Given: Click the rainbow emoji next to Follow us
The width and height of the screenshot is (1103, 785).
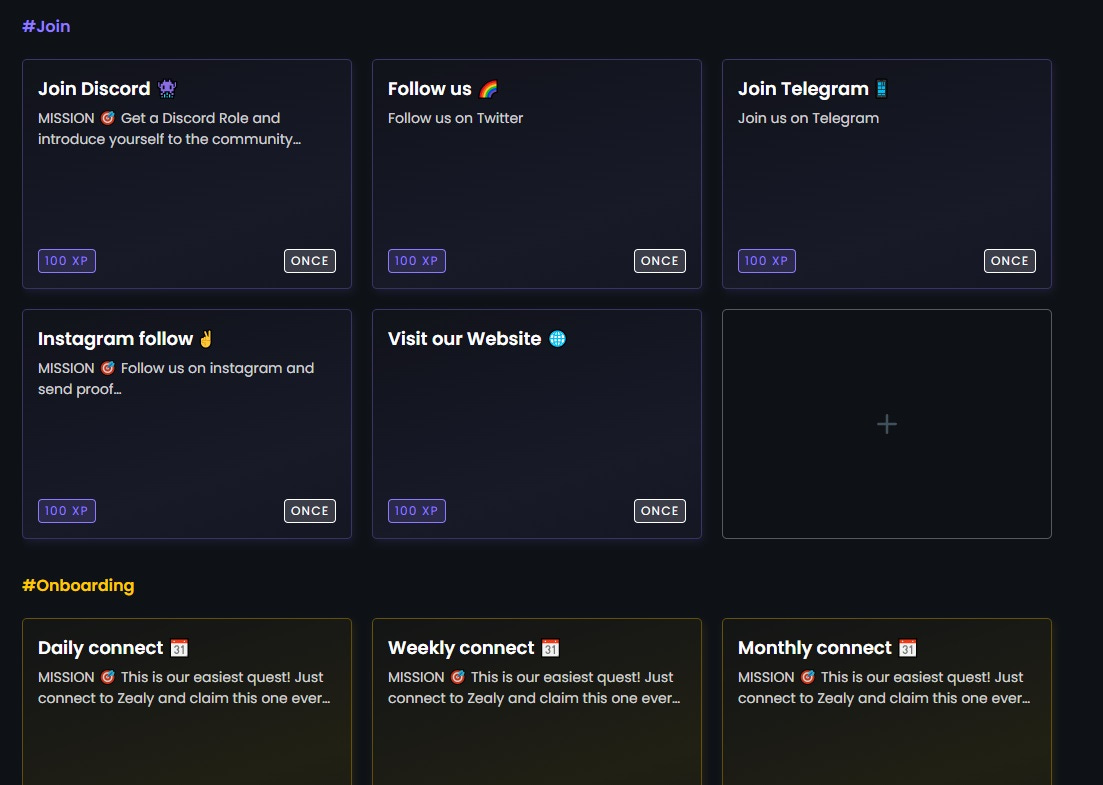Looking at the screenshot, I should (x=488, y=89).
